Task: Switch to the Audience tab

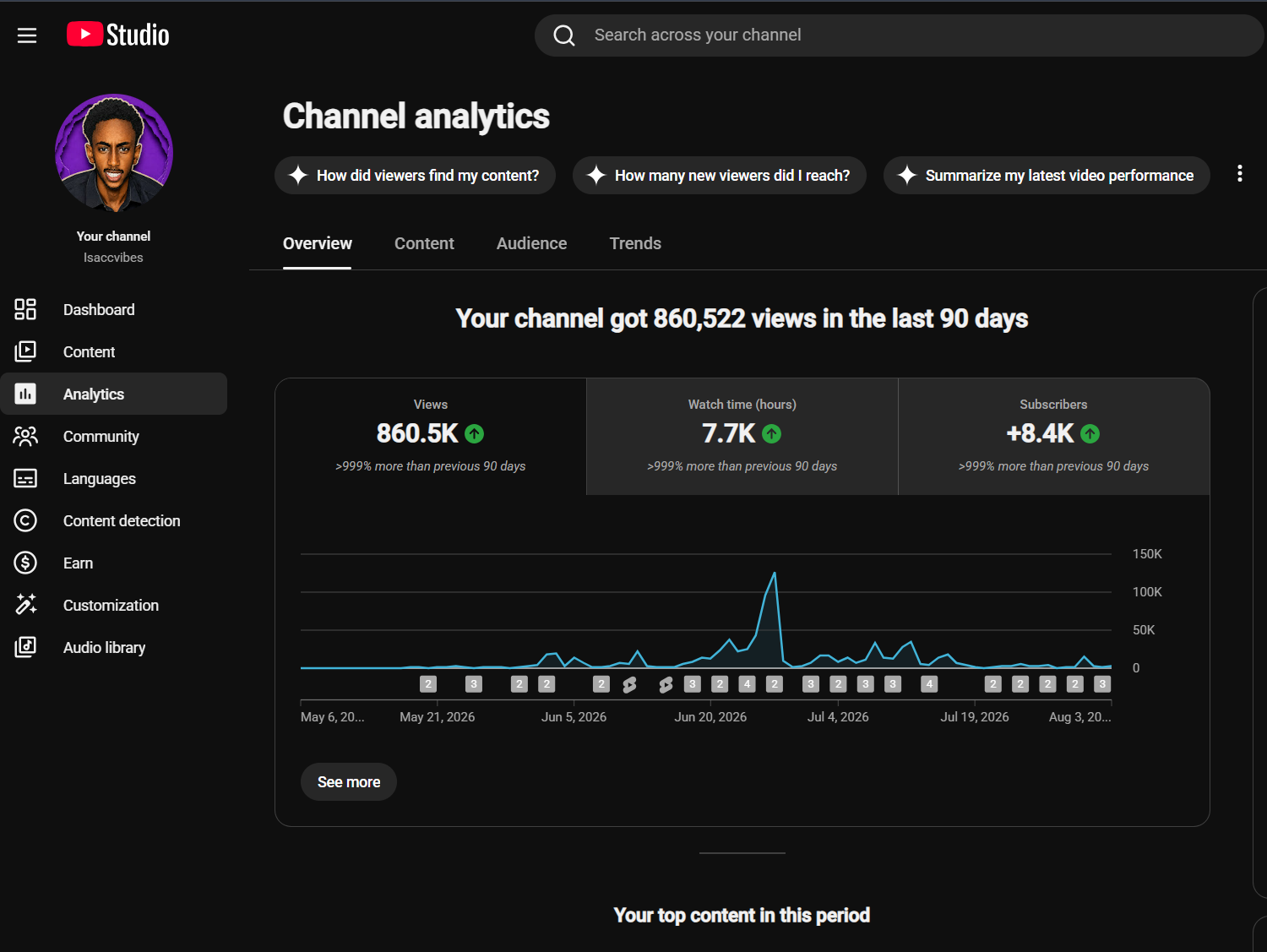Action: [x=531, y=243]
